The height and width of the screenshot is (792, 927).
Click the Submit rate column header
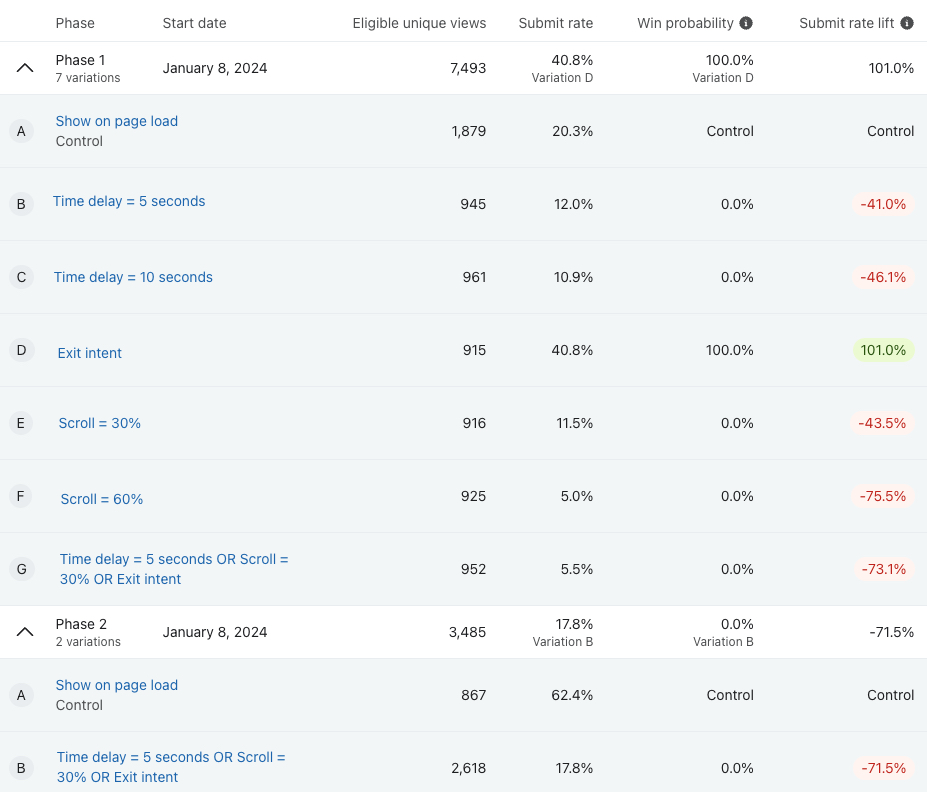pos(555,22)
